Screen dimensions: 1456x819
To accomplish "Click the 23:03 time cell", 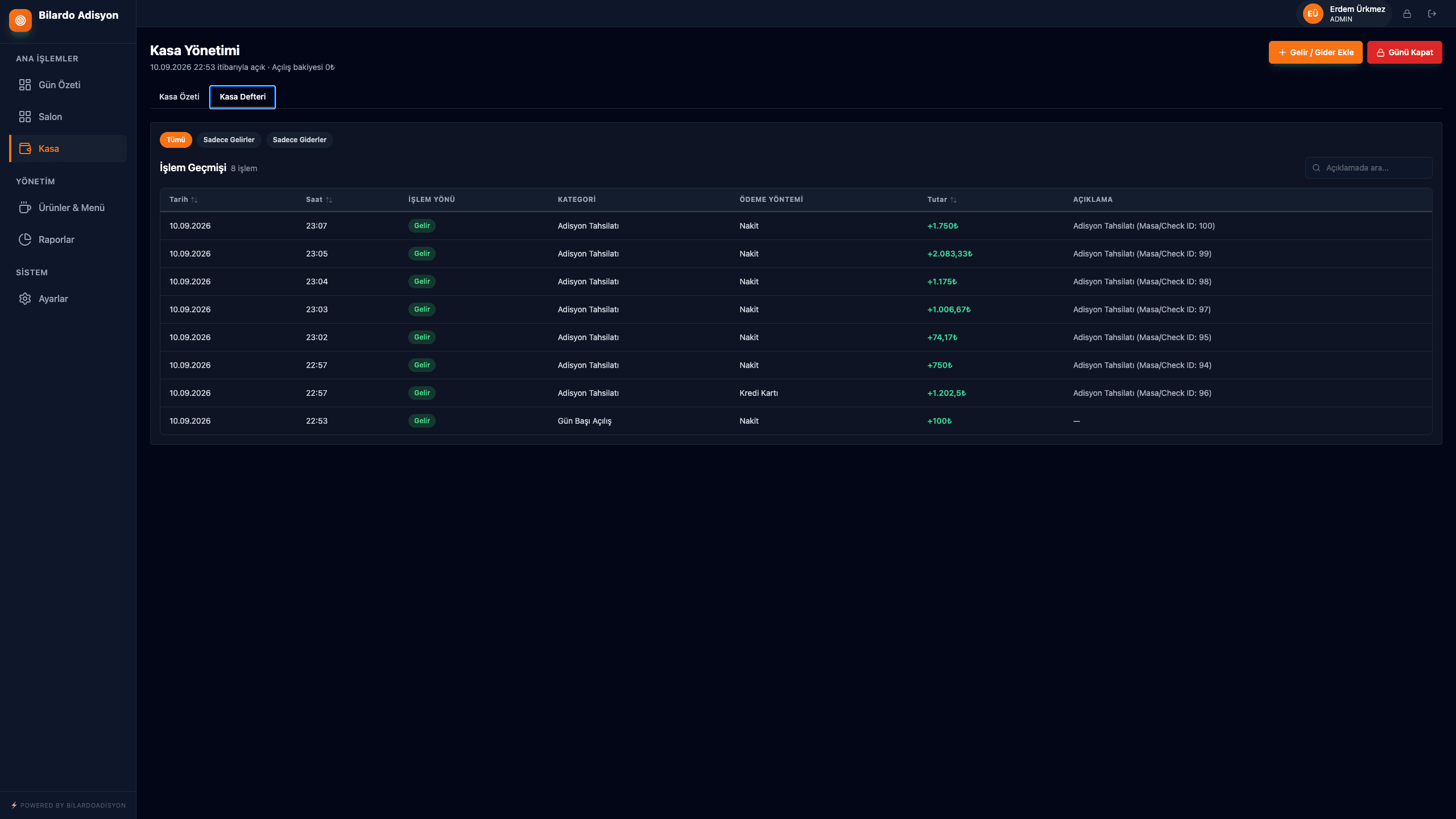I will (317, 309).
